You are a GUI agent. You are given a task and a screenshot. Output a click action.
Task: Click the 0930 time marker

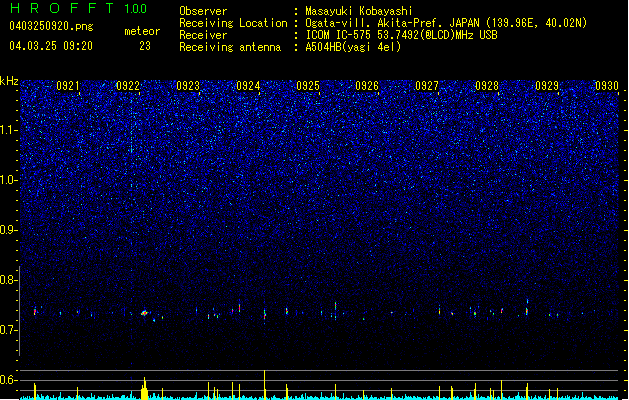click(607, 86)
